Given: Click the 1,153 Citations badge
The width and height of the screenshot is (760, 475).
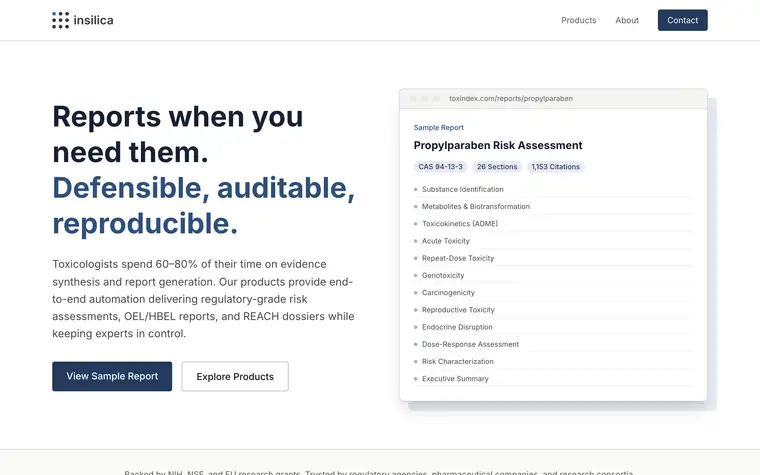Looking at the screenshot, I should 555,167.
